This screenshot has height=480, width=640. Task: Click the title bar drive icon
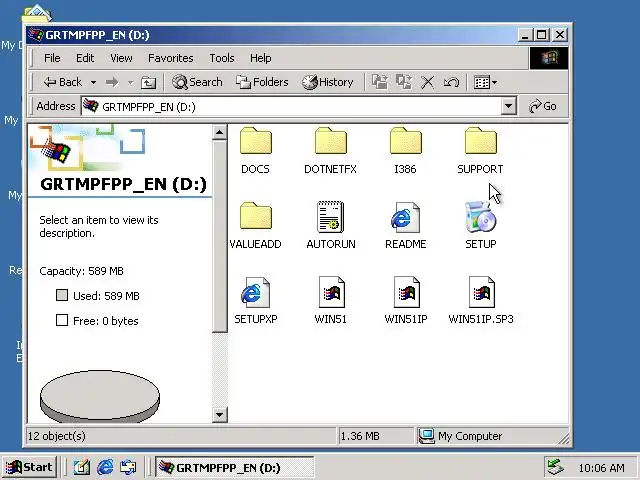click(36, 35)
